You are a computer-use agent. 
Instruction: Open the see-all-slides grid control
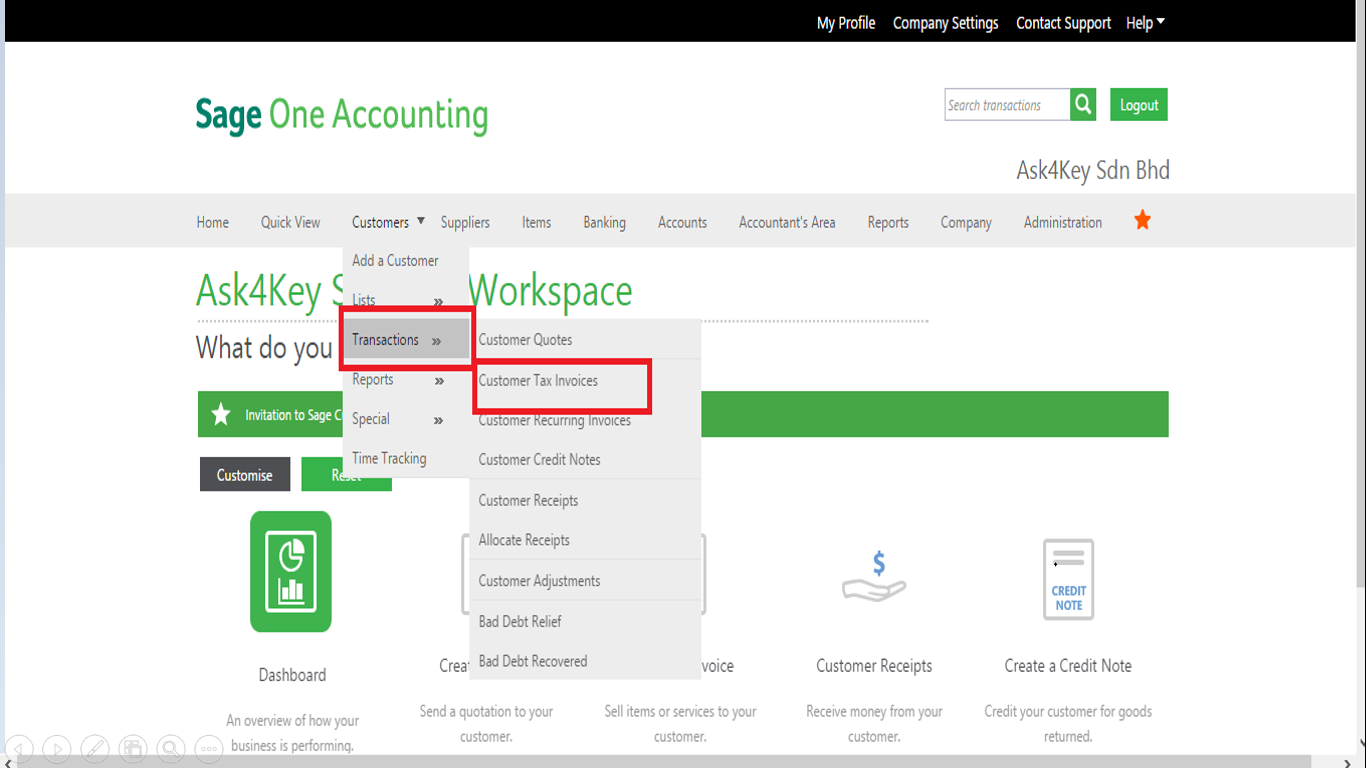pyautogui.click(x=133, y=748)
